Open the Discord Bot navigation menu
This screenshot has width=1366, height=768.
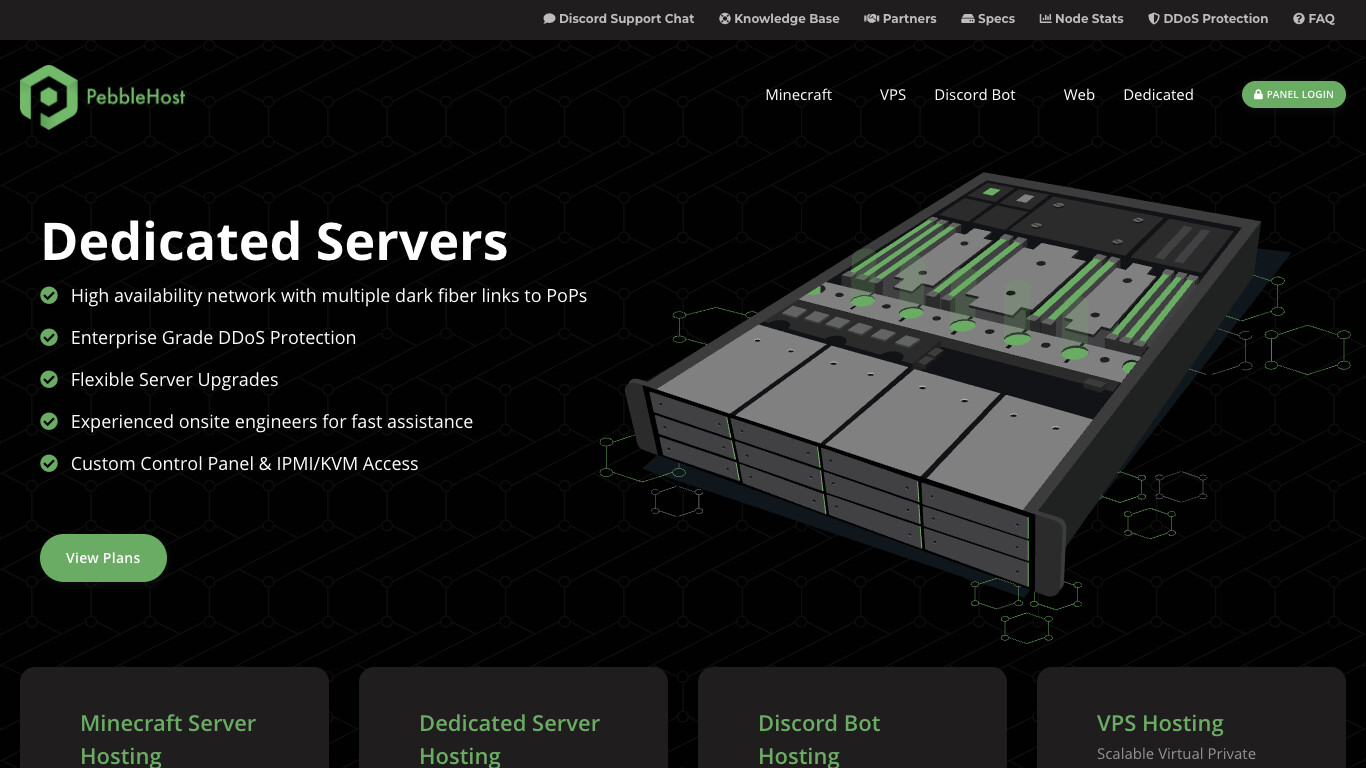click(x=974, y=94)
